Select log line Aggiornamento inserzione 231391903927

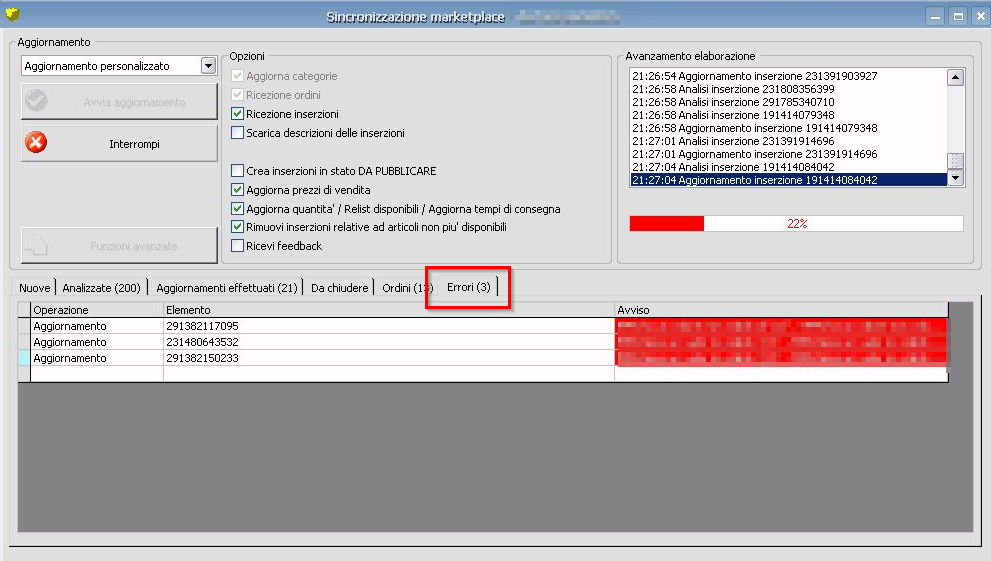(789, 76)
